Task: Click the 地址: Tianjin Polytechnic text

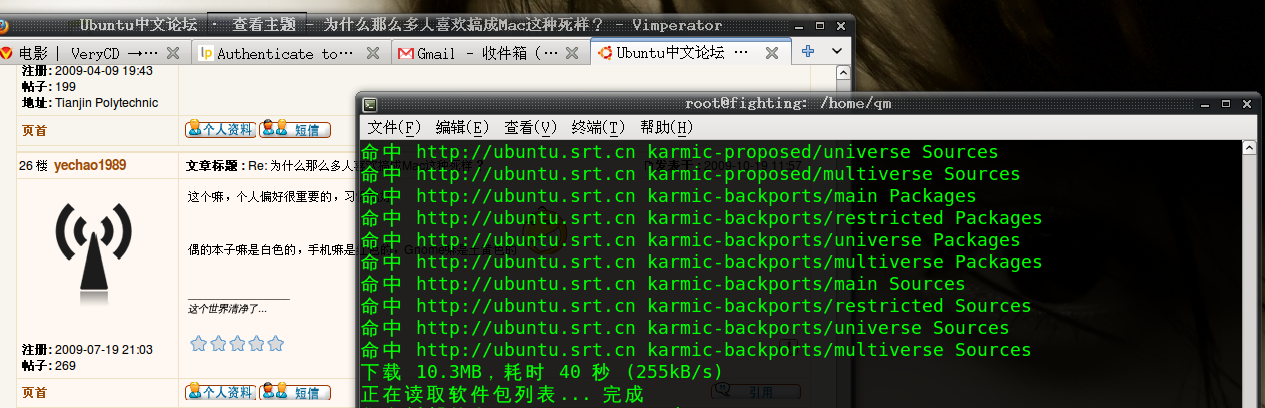Action: tap(89, 103)
